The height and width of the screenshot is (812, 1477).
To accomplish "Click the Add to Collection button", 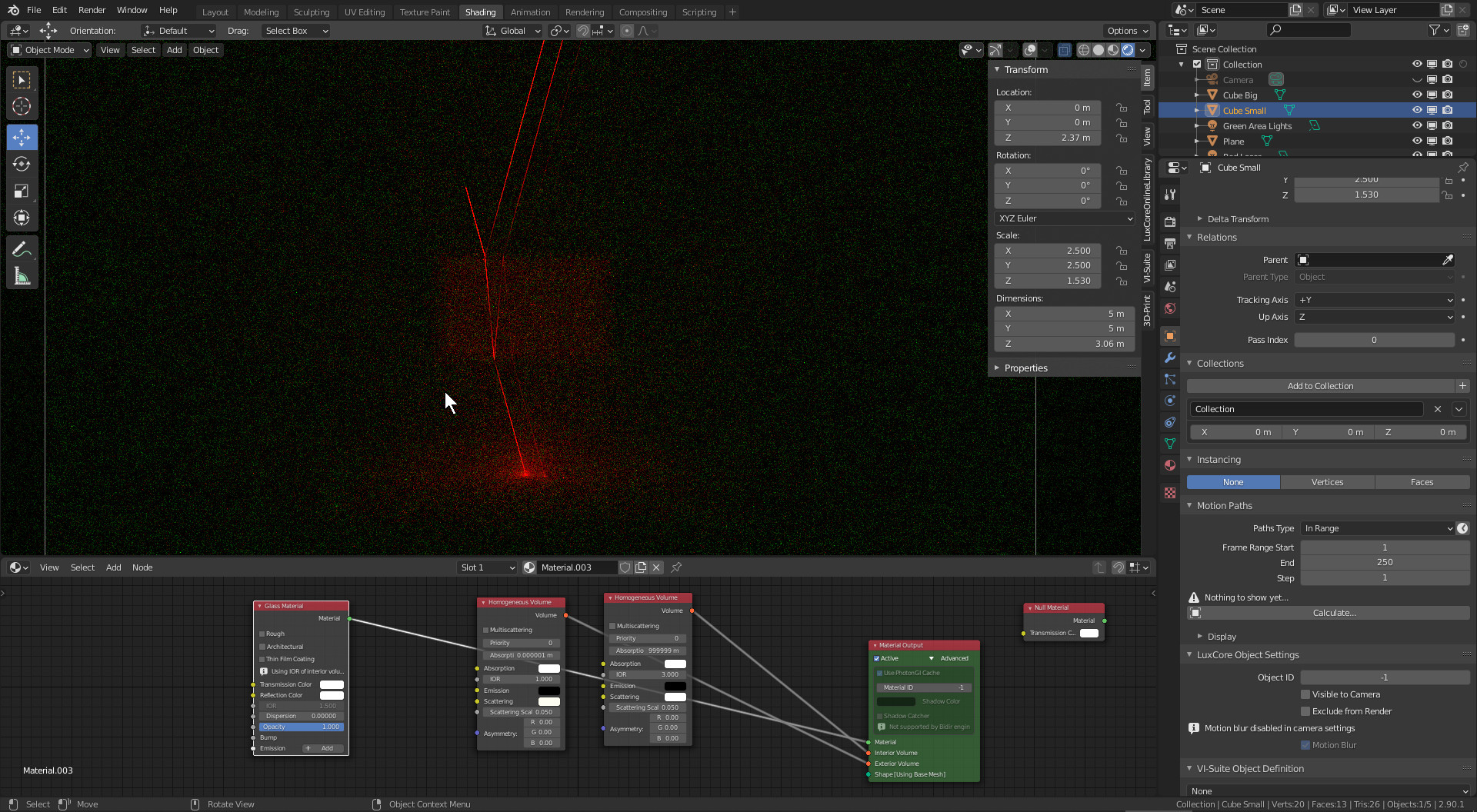I will point(1320,386).
